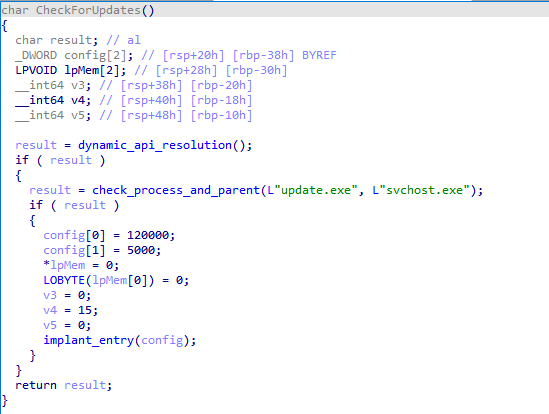Select the lpMem[2] variable declaration
Screen dimensions: 549x414
tap(71, 70)
